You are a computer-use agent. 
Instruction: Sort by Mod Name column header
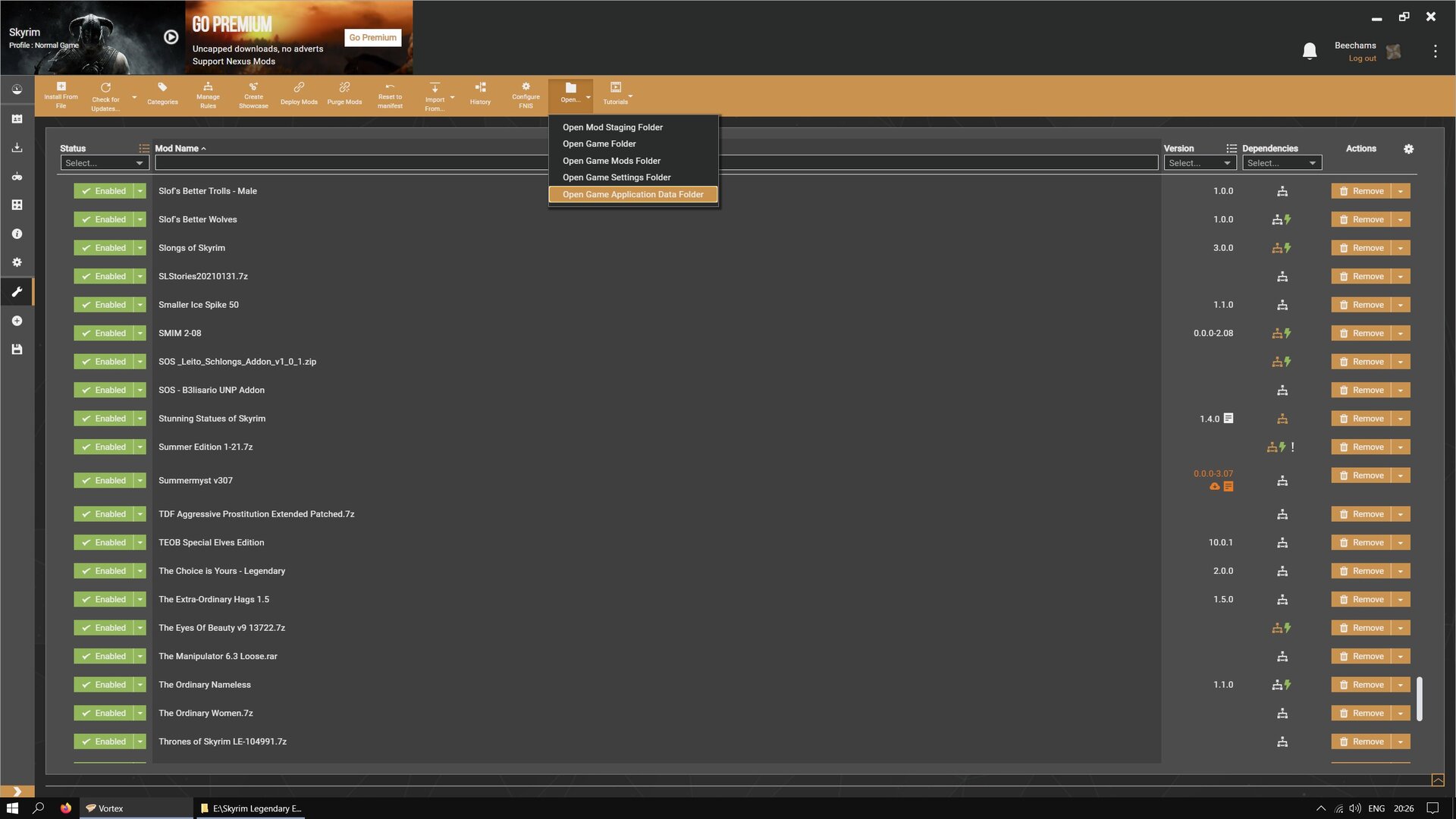180,149
